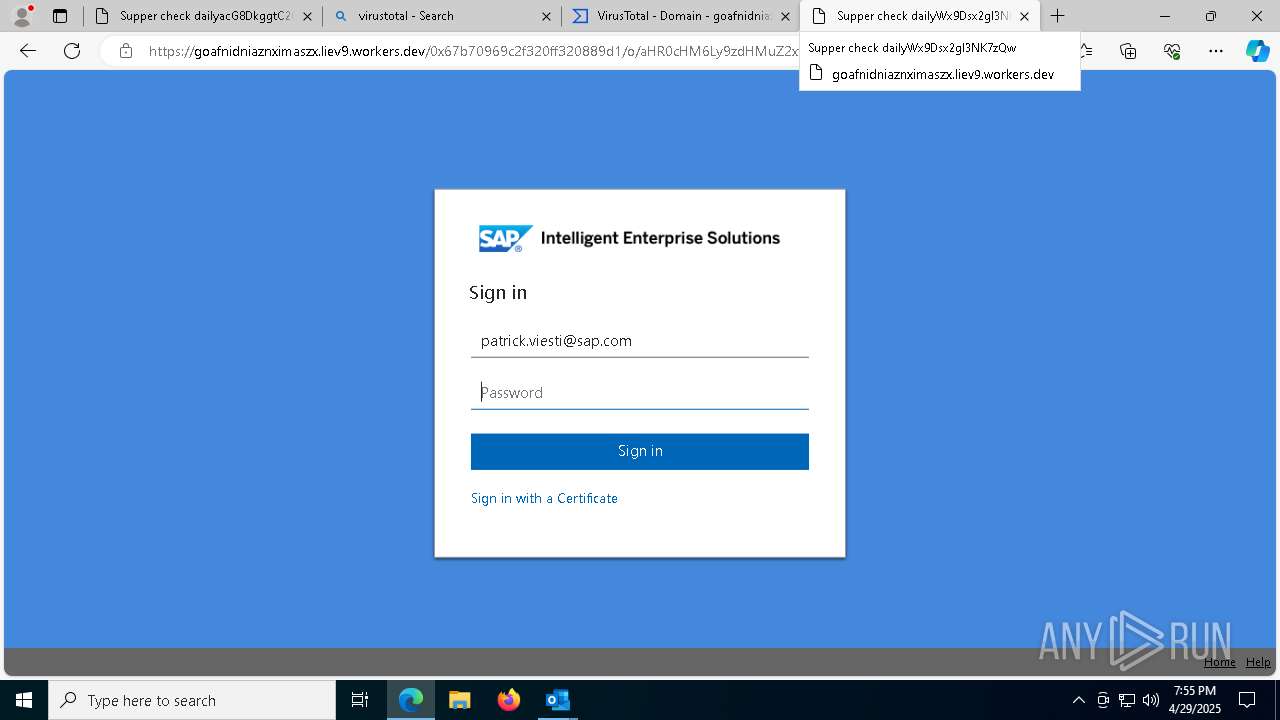The image size is (1280, 720).
Task: Close the active Supper check dailyWx9 tab
Action: coord(1024,16)
